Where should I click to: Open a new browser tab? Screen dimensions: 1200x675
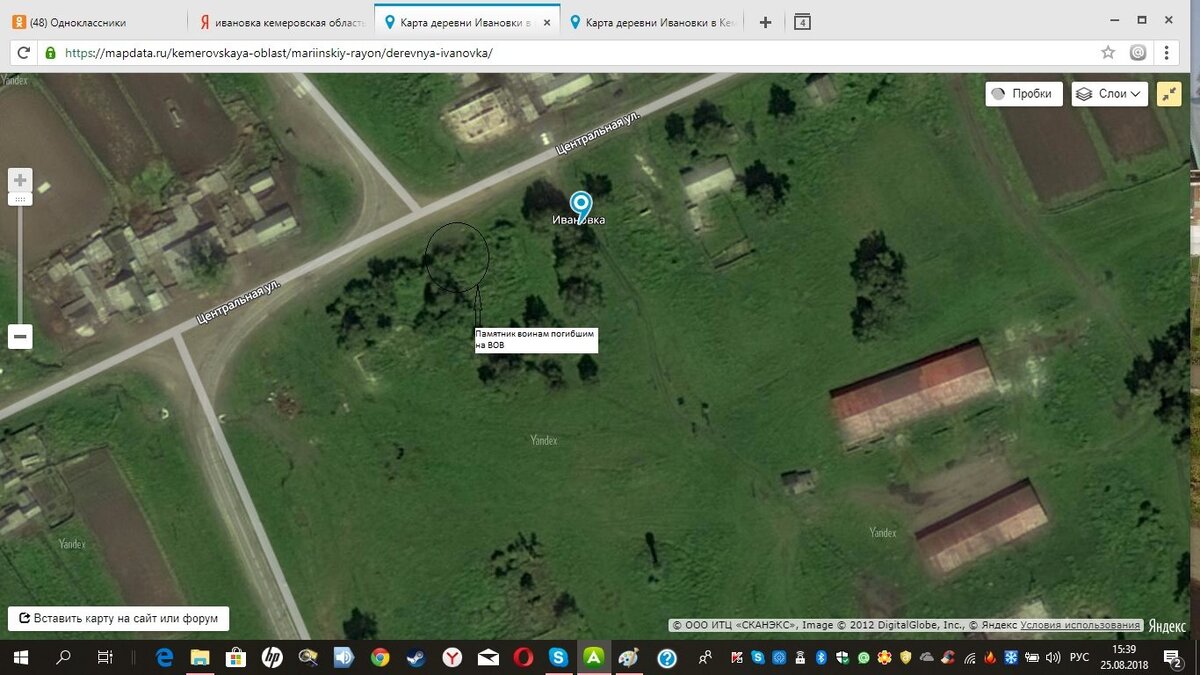coord(765,22)
